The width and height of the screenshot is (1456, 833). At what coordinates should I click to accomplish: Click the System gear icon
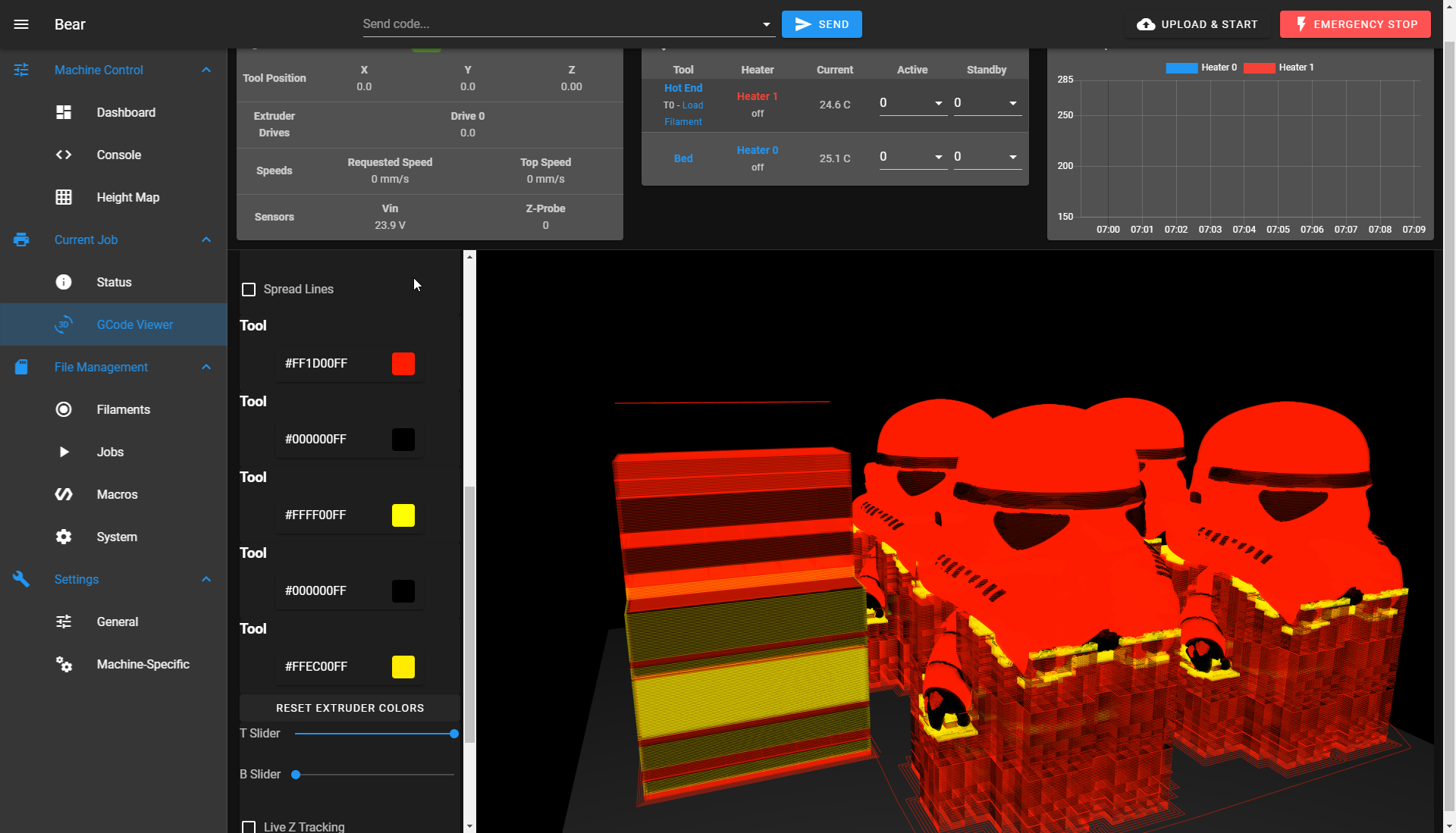click(x=64, y=537)
